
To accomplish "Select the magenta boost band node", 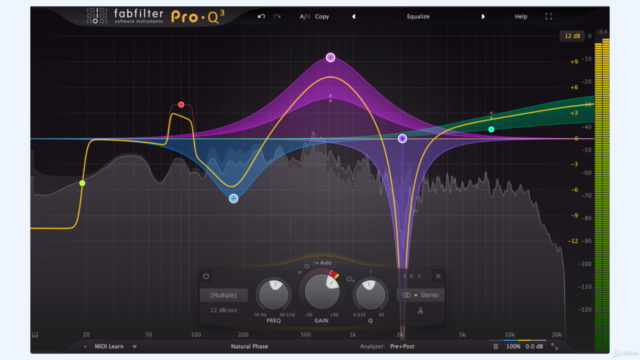I will coord(331,58).
